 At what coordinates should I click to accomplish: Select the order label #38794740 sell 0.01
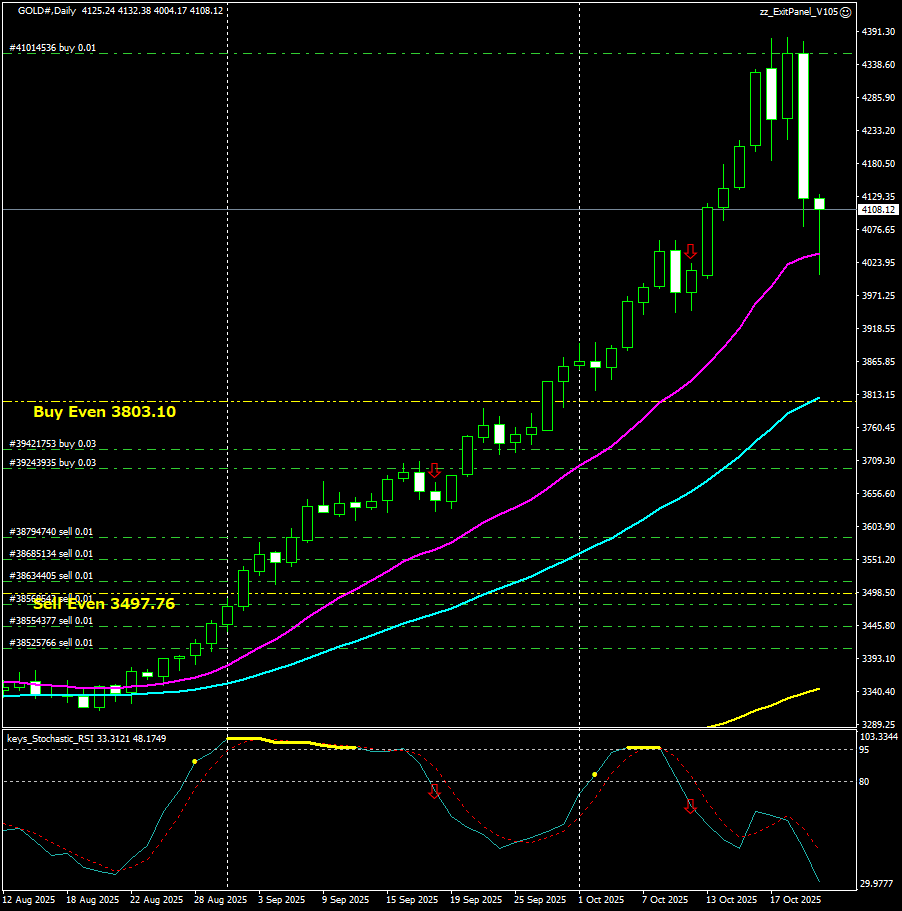click(x=51, y=532)
